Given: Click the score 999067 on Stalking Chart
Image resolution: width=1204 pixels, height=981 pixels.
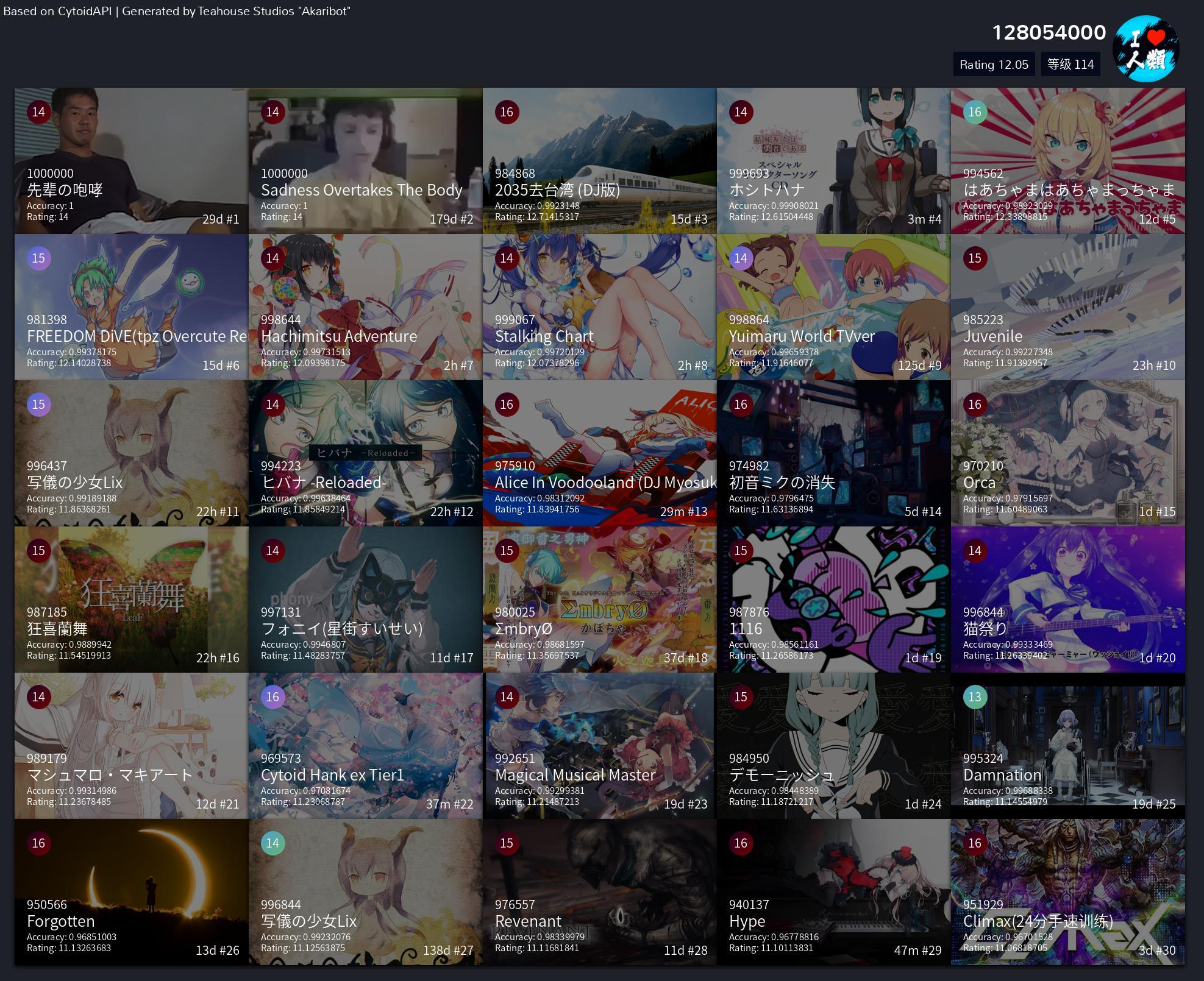Looking at the screenshot, I should pyautogui.click(x=515, y=320).
